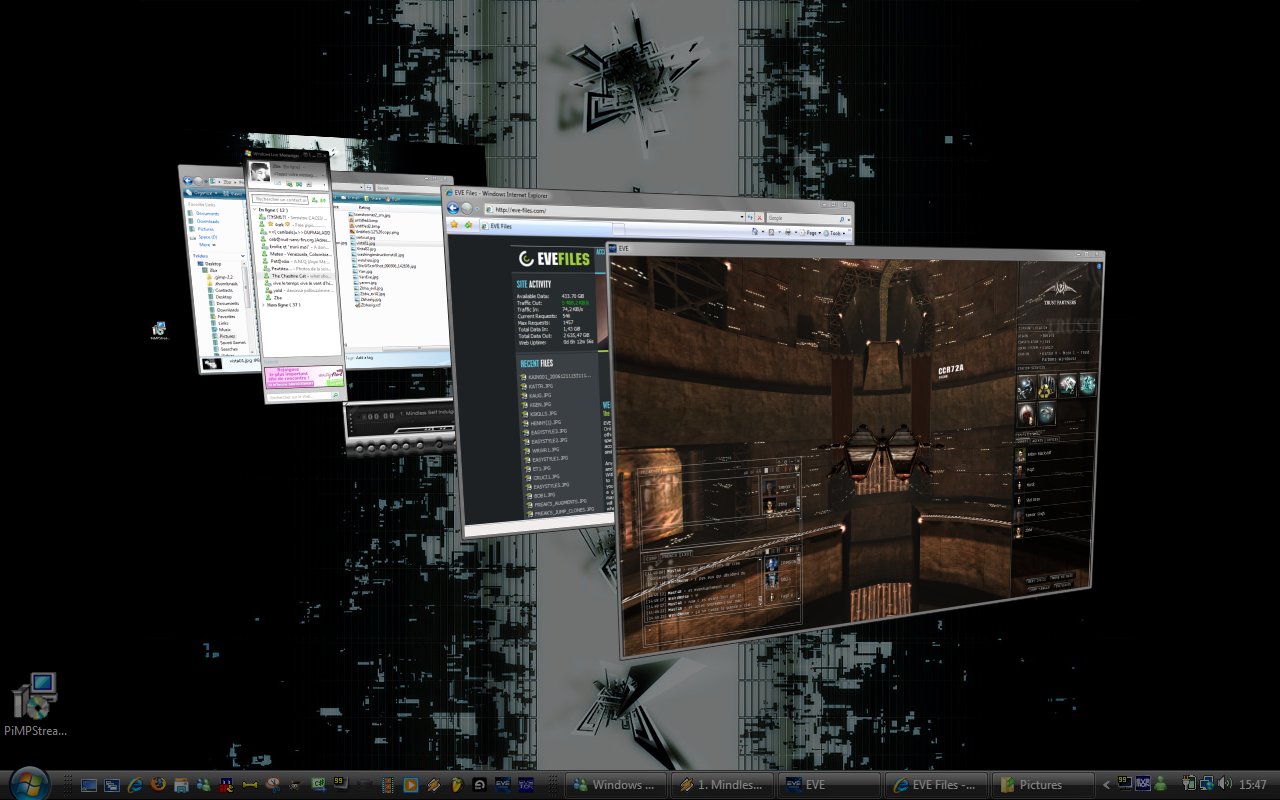
Task: Select Saved Games folder in Explorer tree
Action: click(x=228, y=342)
